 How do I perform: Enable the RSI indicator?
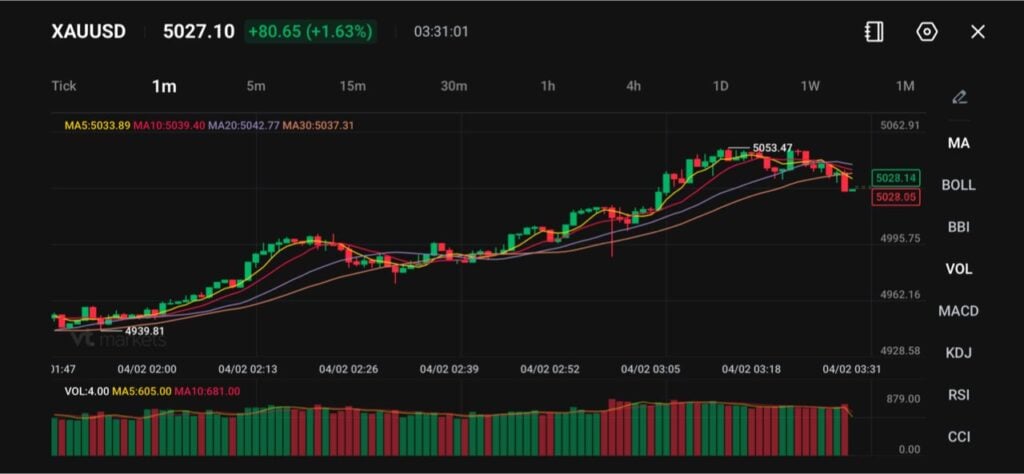[958, 395]
